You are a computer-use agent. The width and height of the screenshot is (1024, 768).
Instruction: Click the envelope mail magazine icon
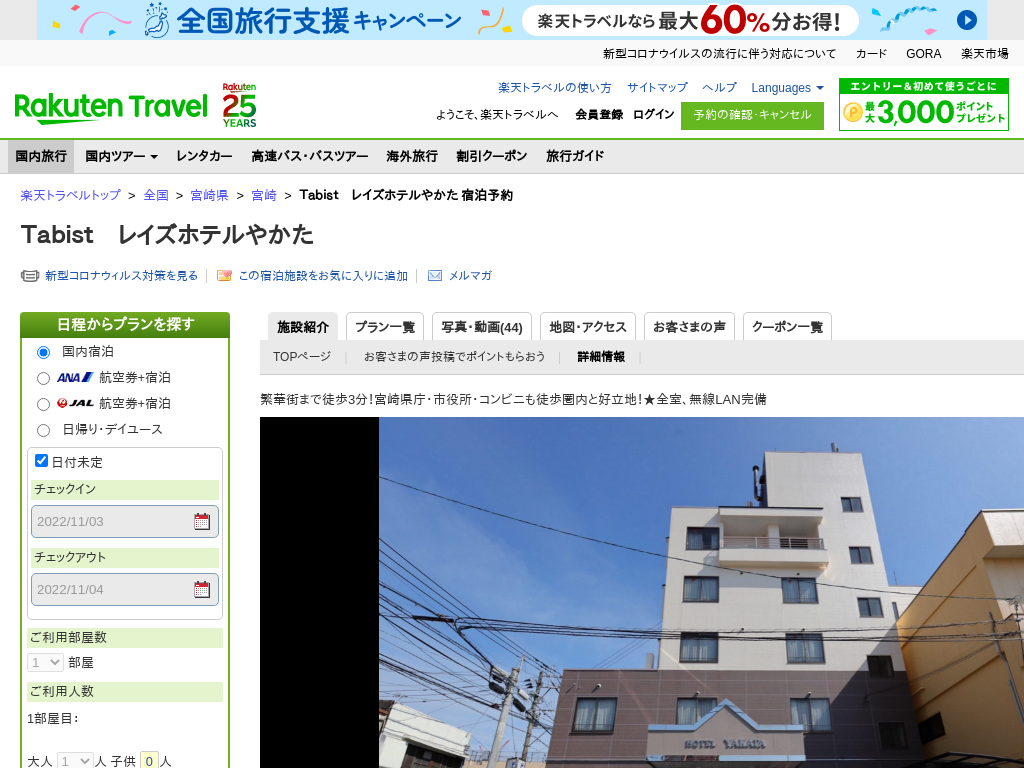pos(434,276)
